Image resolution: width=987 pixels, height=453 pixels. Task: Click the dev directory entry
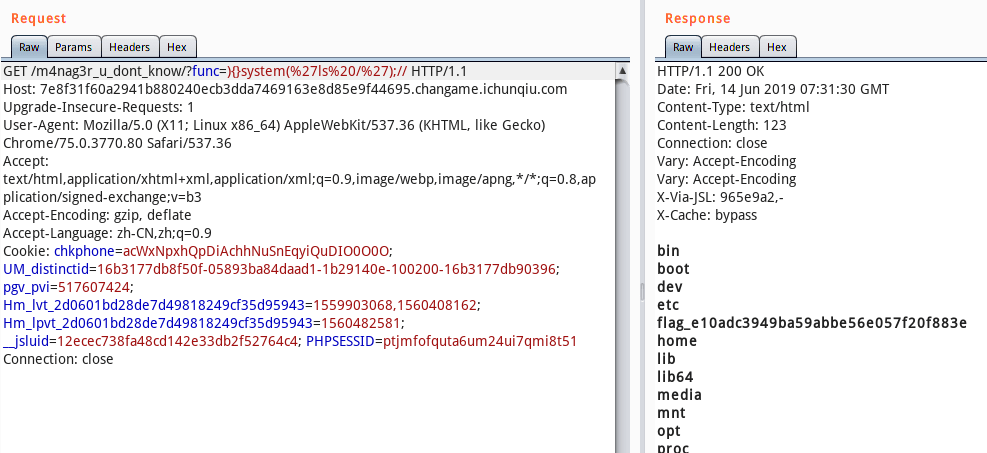point(670,287)
